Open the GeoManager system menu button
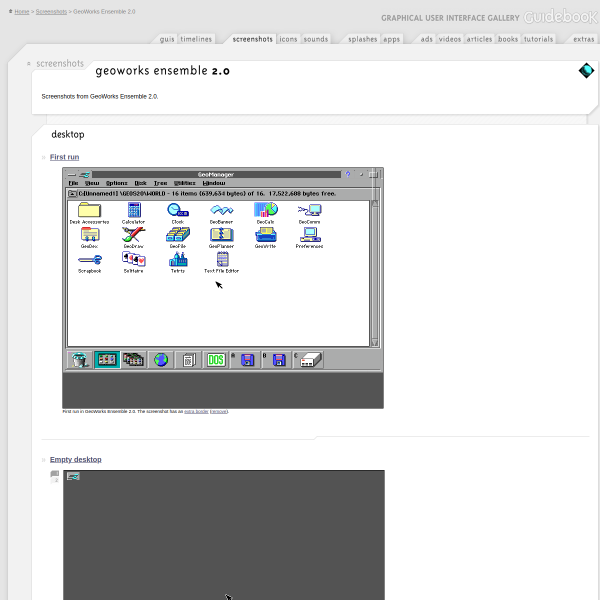The width and height of the screenshot is (600, 600). click(72, 175)
